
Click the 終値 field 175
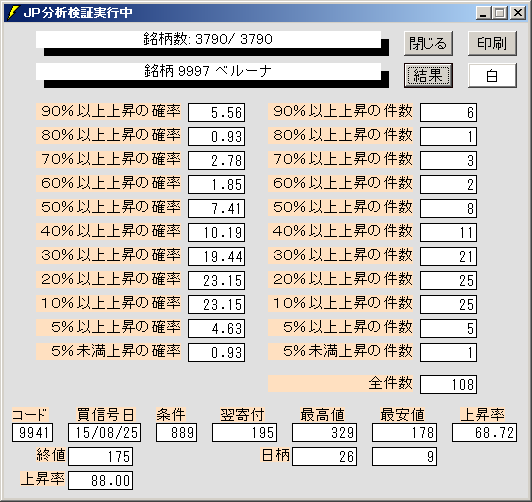click(x=100, y=457)
